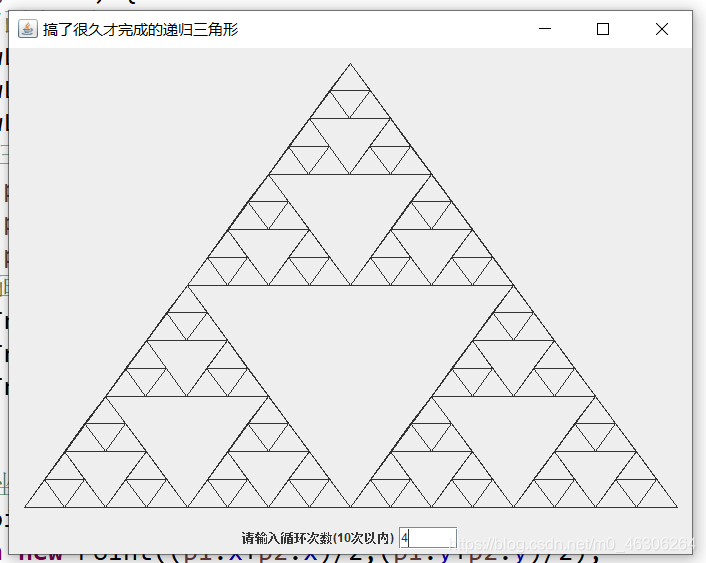Click the top apex of the Sierpinski triangle
This screenshot has width=706, height=563.
[350, 64]
